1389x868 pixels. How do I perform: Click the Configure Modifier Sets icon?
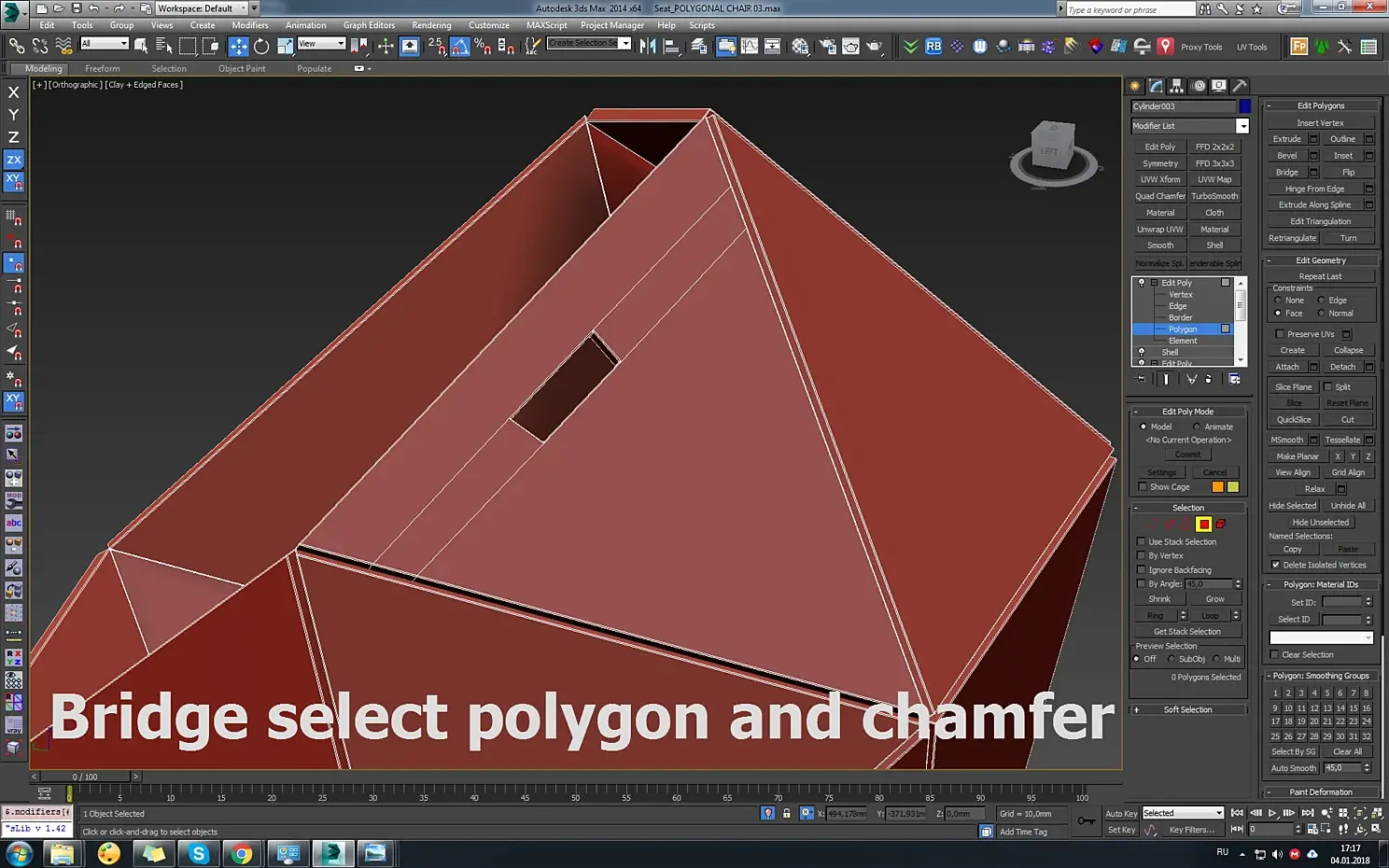(x=1234, y=379)
